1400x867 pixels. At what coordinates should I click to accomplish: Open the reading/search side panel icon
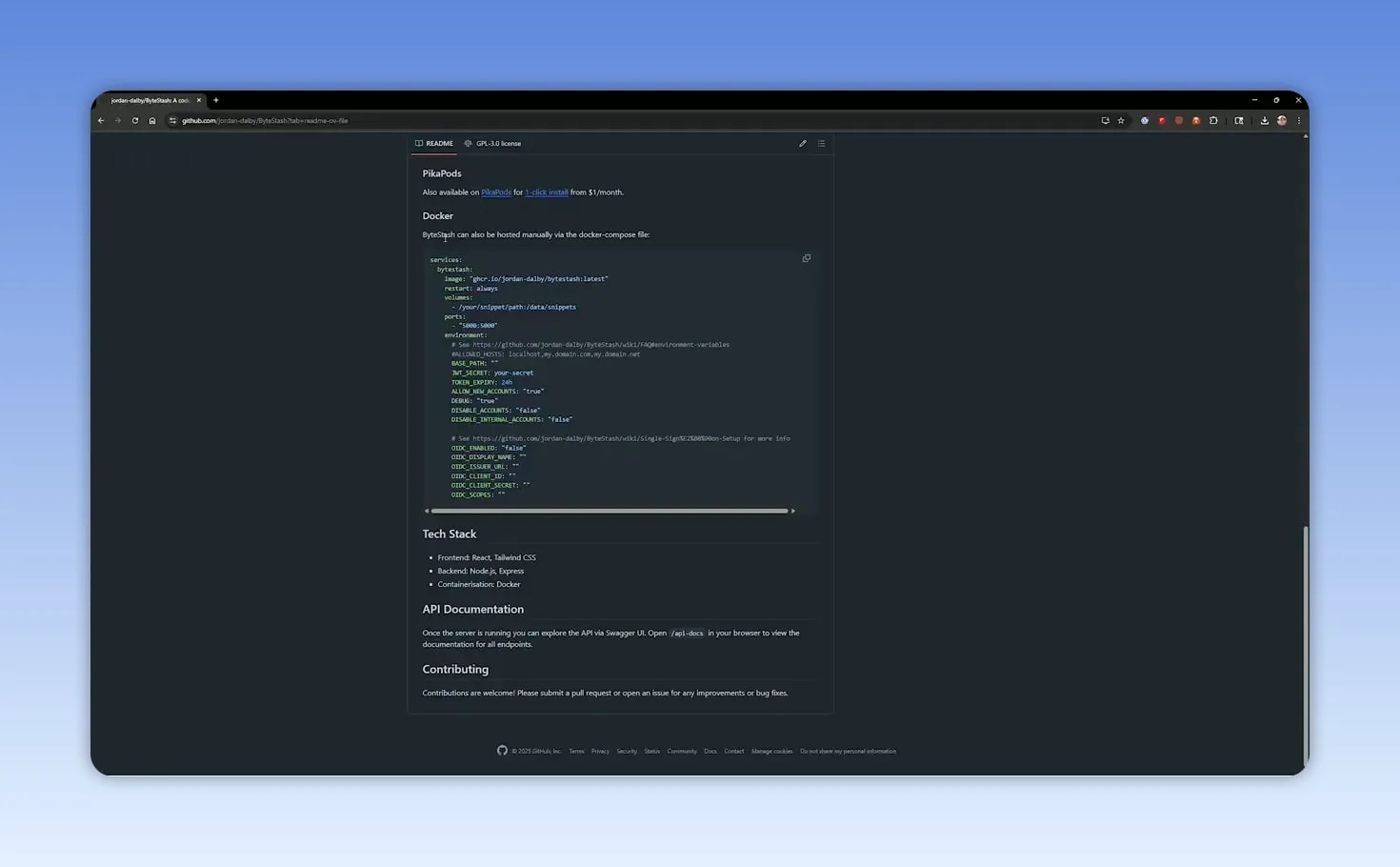(1239, 121)
